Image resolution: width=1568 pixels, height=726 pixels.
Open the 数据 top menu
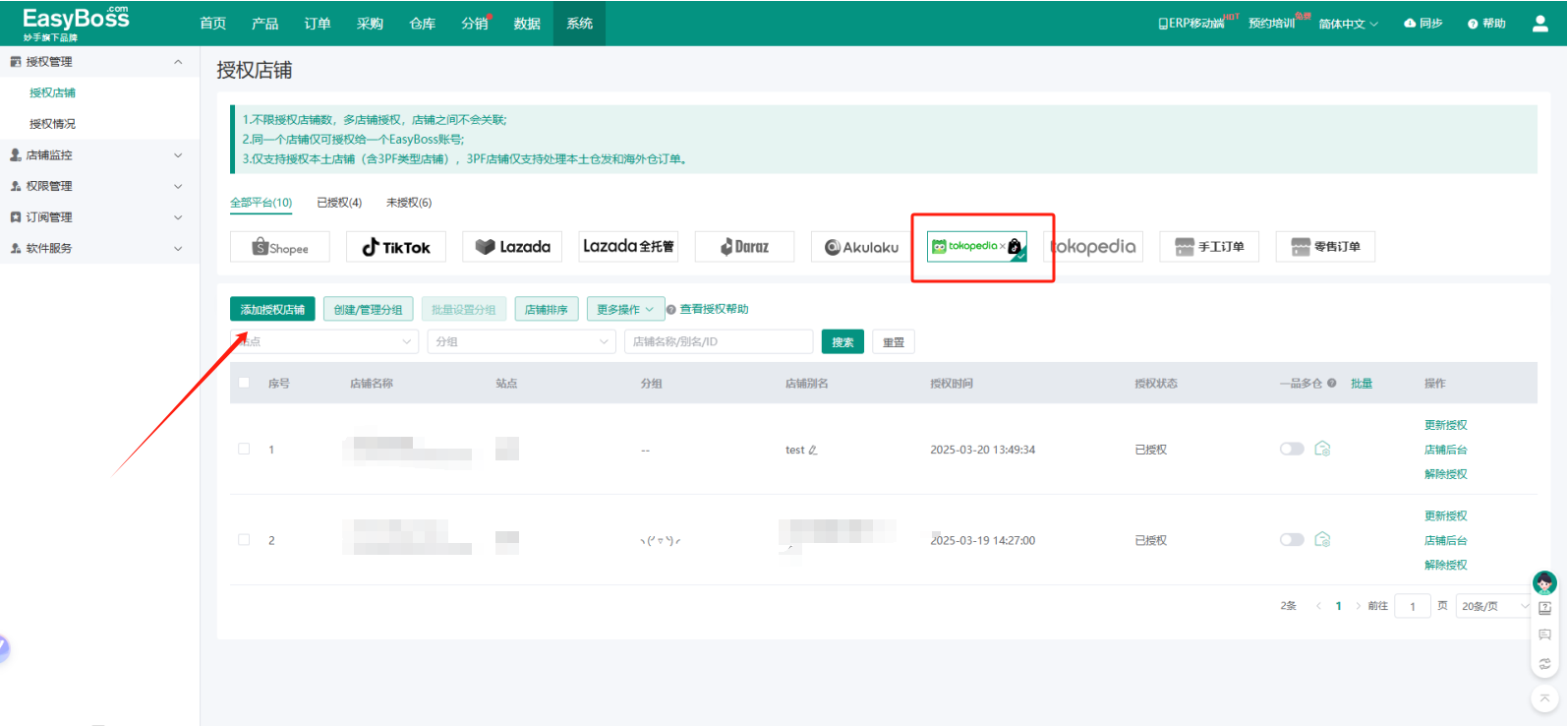click(x=527, y=24)
